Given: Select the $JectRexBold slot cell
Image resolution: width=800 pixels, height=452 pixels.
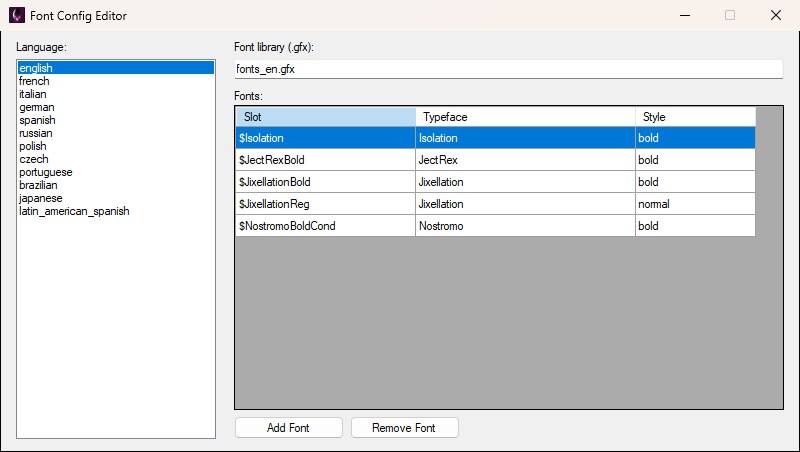Looking at the screenshot, I should (x=326, y=160).
